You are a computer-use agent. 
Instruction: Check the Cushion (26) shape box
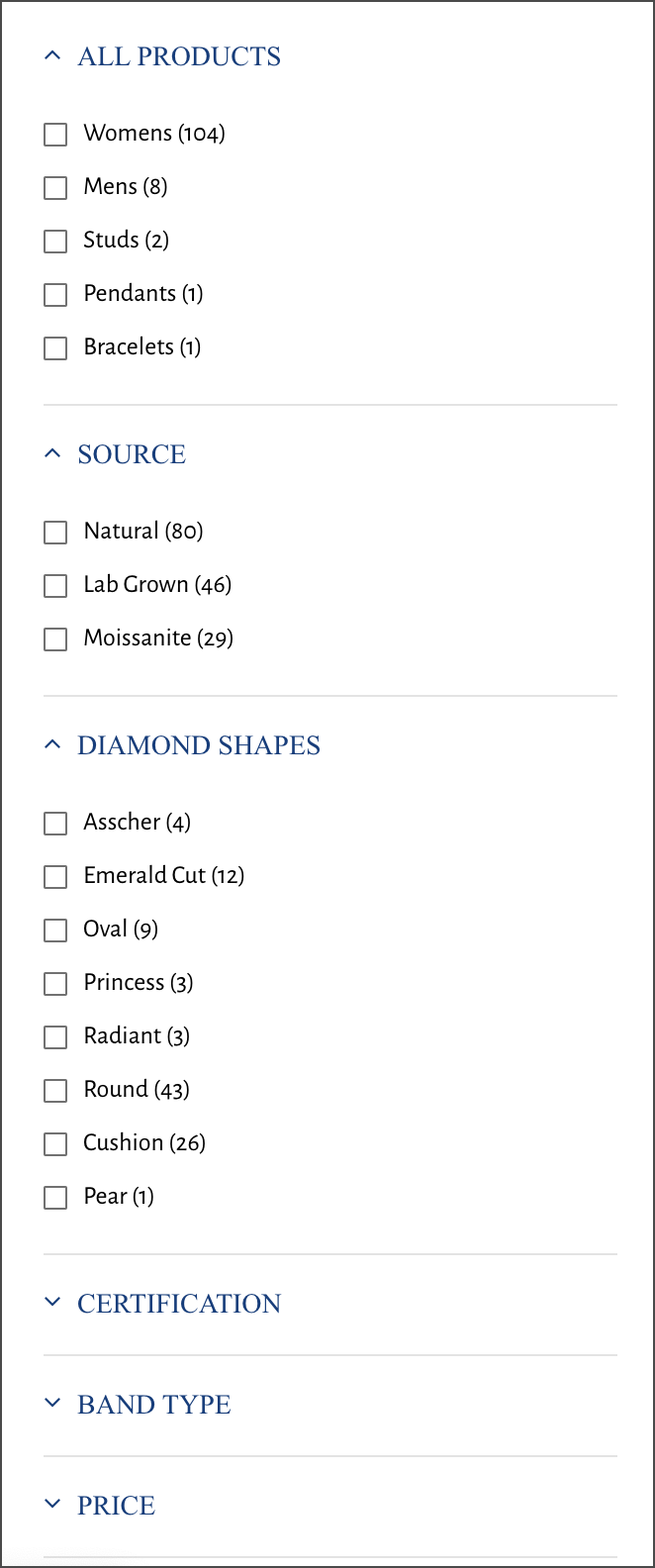coord(55,1143)
